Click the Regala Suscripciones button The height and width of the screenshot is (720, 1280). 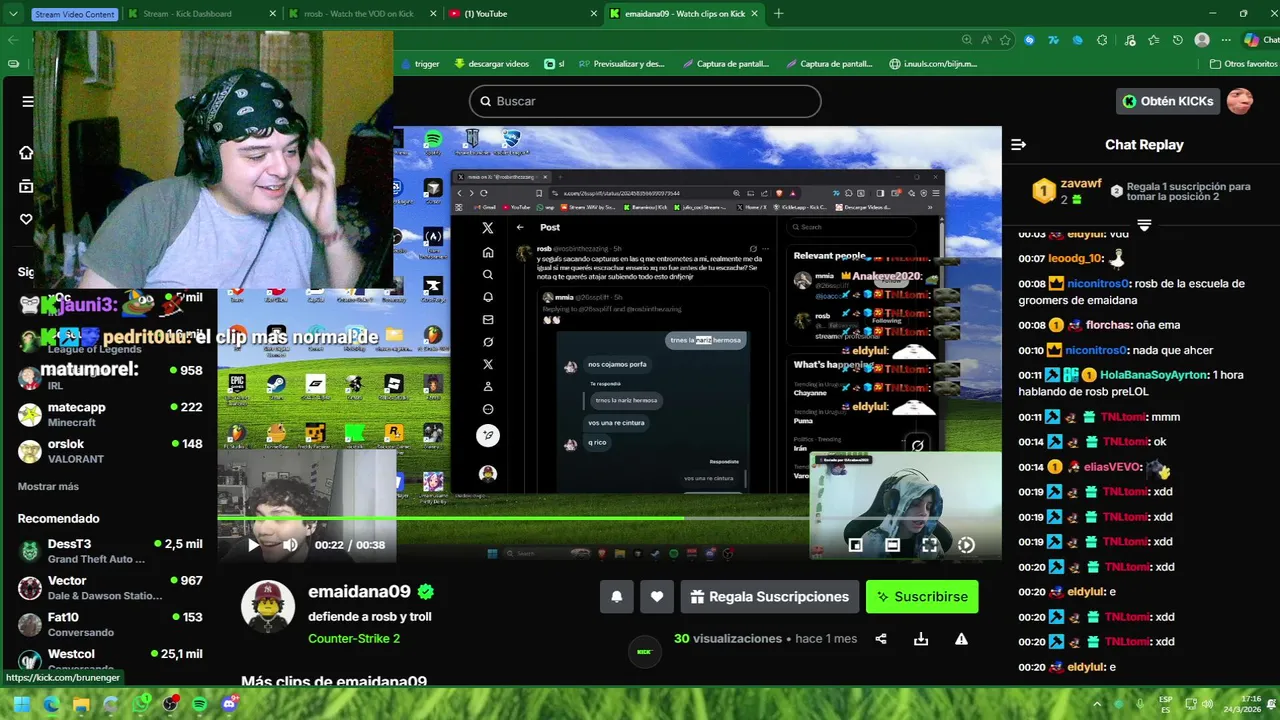pos(770,597)
